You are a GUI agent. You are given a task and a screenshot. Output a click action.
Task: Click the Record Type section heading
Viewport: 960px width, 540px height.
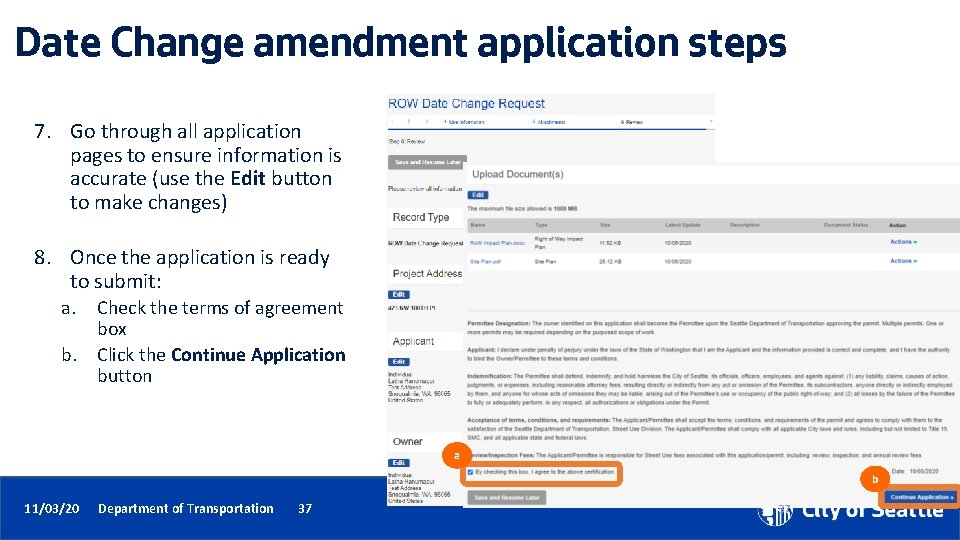pos(421,217)
